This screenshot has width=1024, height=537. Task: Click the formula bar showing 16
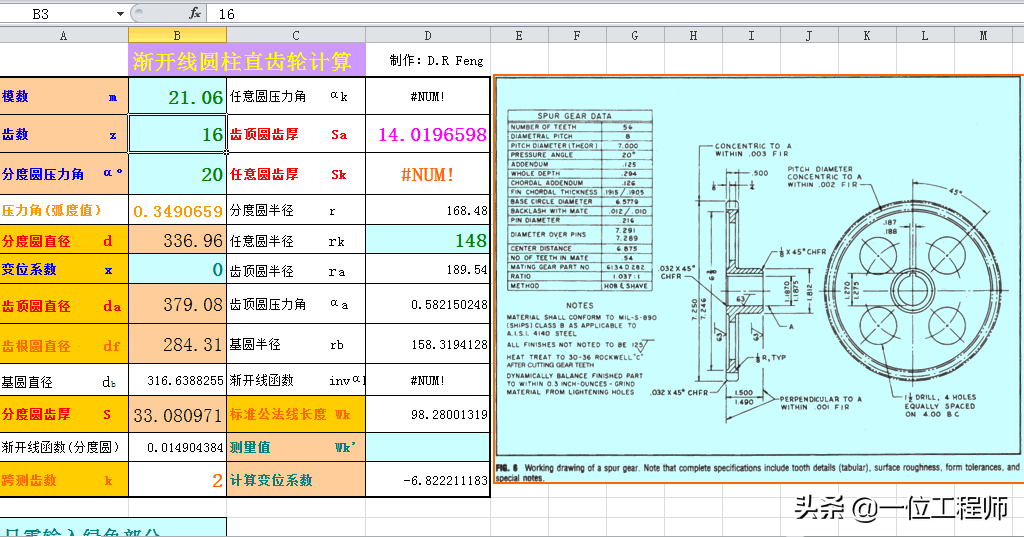click(614, 14)
